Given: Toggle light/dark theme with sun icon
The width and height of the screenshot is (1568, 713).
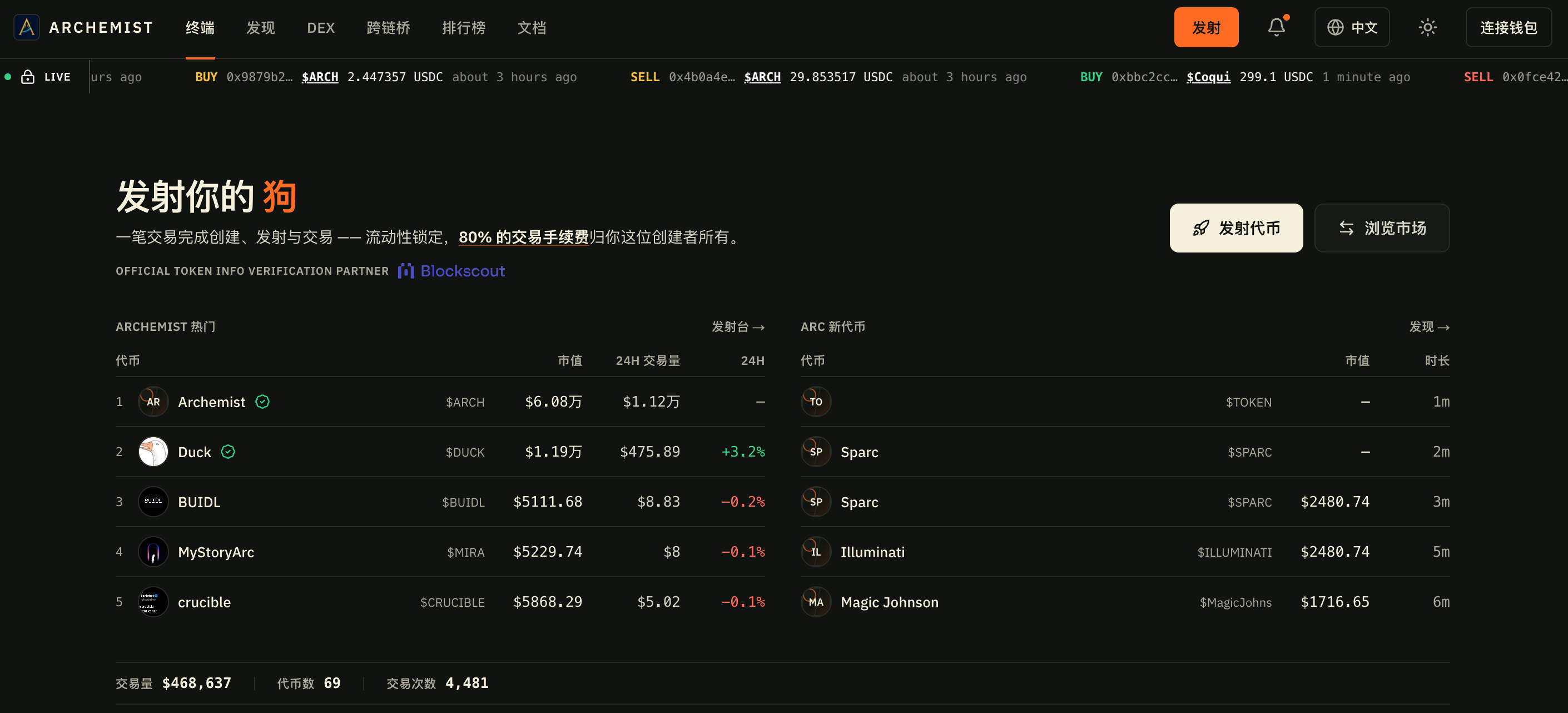Looking at the screenshot, I should click(1427, 27).
